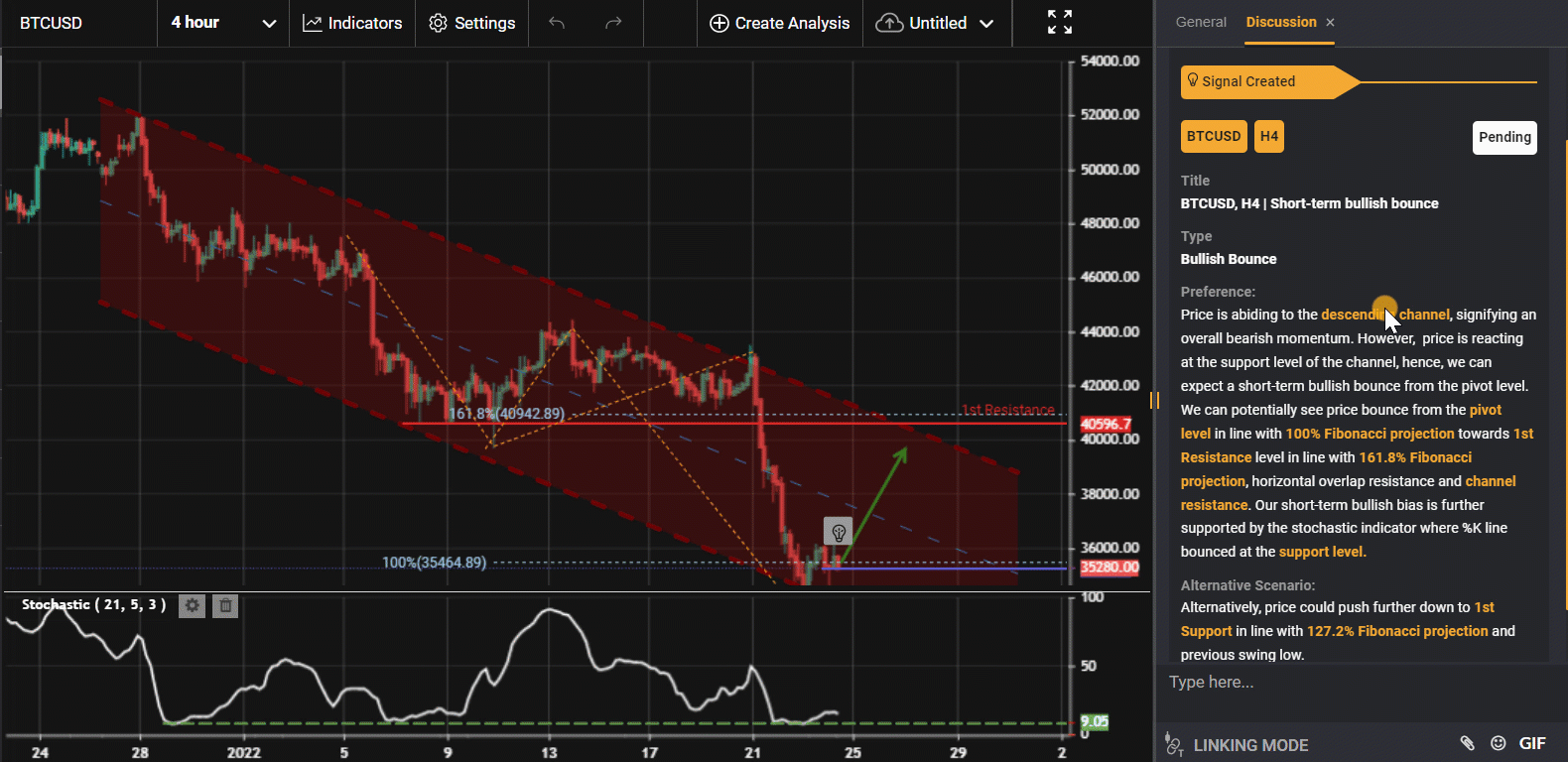Screen dimensions: 1568x762
Task: Select the 1st Resistance line label
Action: [1008, 410]
